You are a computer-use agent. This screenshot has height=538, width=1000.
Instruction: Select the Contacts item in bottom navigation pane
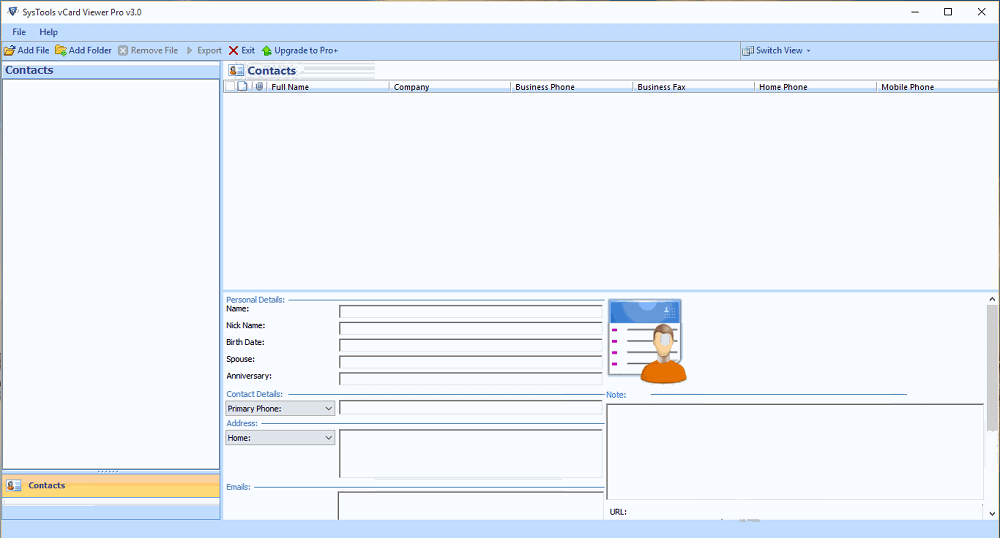pyautogui.click(x=111, y=486)
